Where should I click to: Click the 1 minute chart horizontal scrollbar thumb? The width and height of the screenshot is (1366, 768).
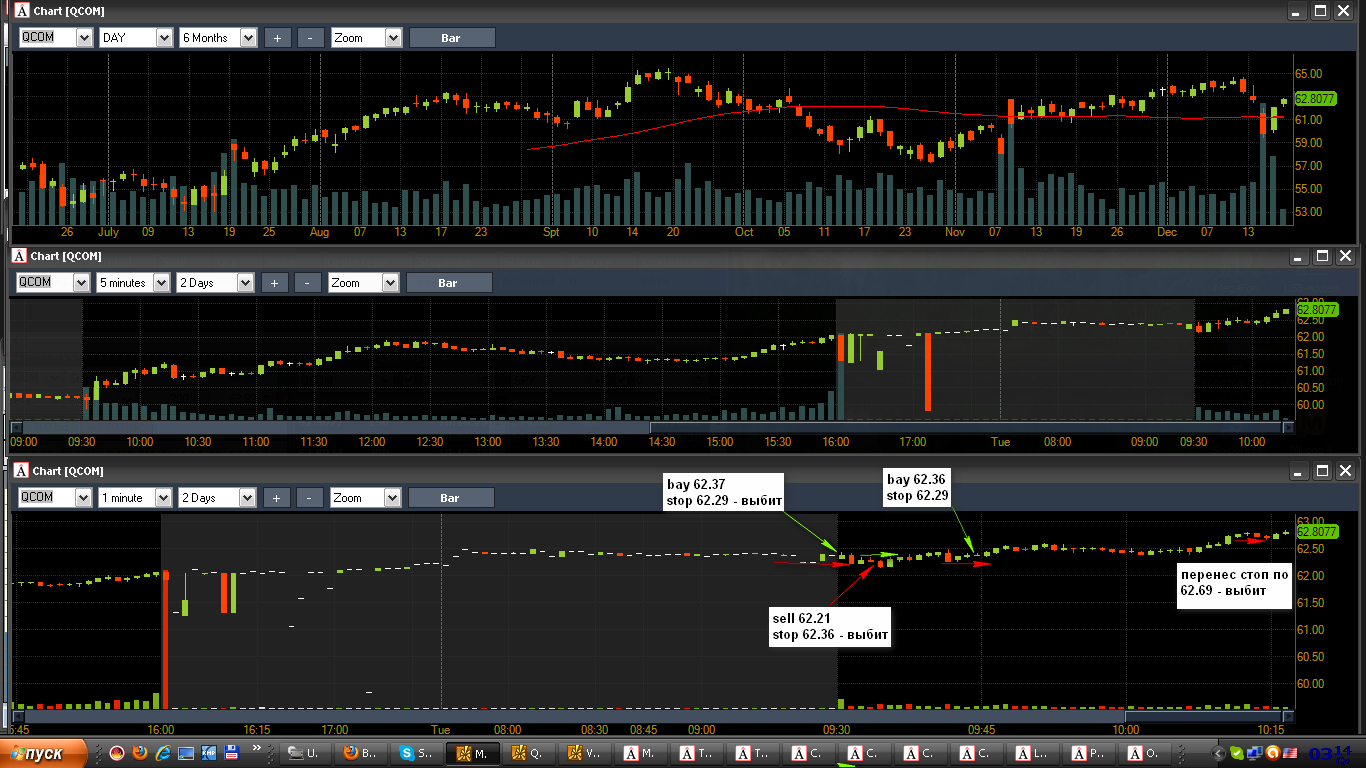pyautogui.click(x=1204, y=716)
